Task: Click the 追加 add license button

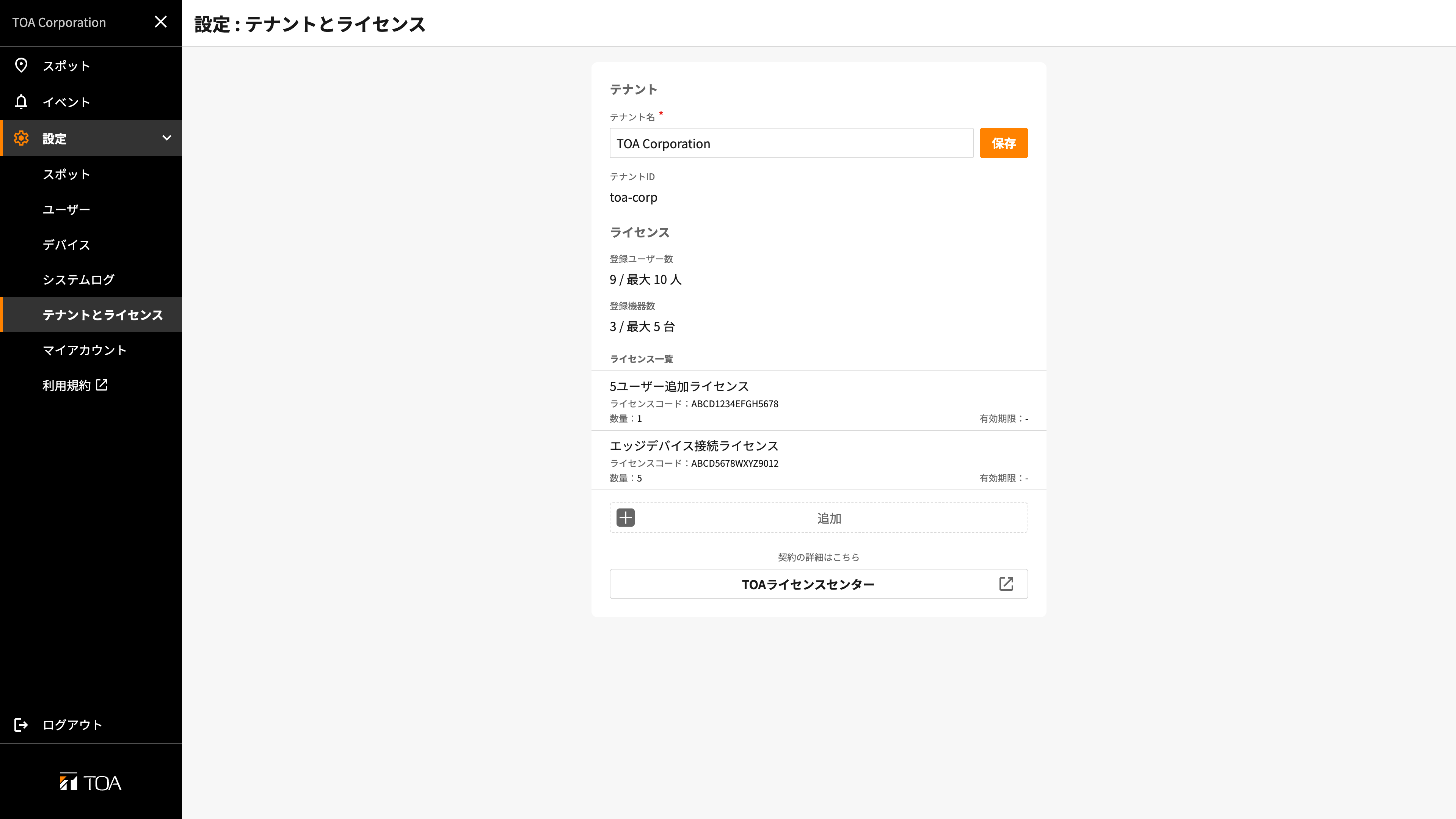Action: [x=819, y=518]
